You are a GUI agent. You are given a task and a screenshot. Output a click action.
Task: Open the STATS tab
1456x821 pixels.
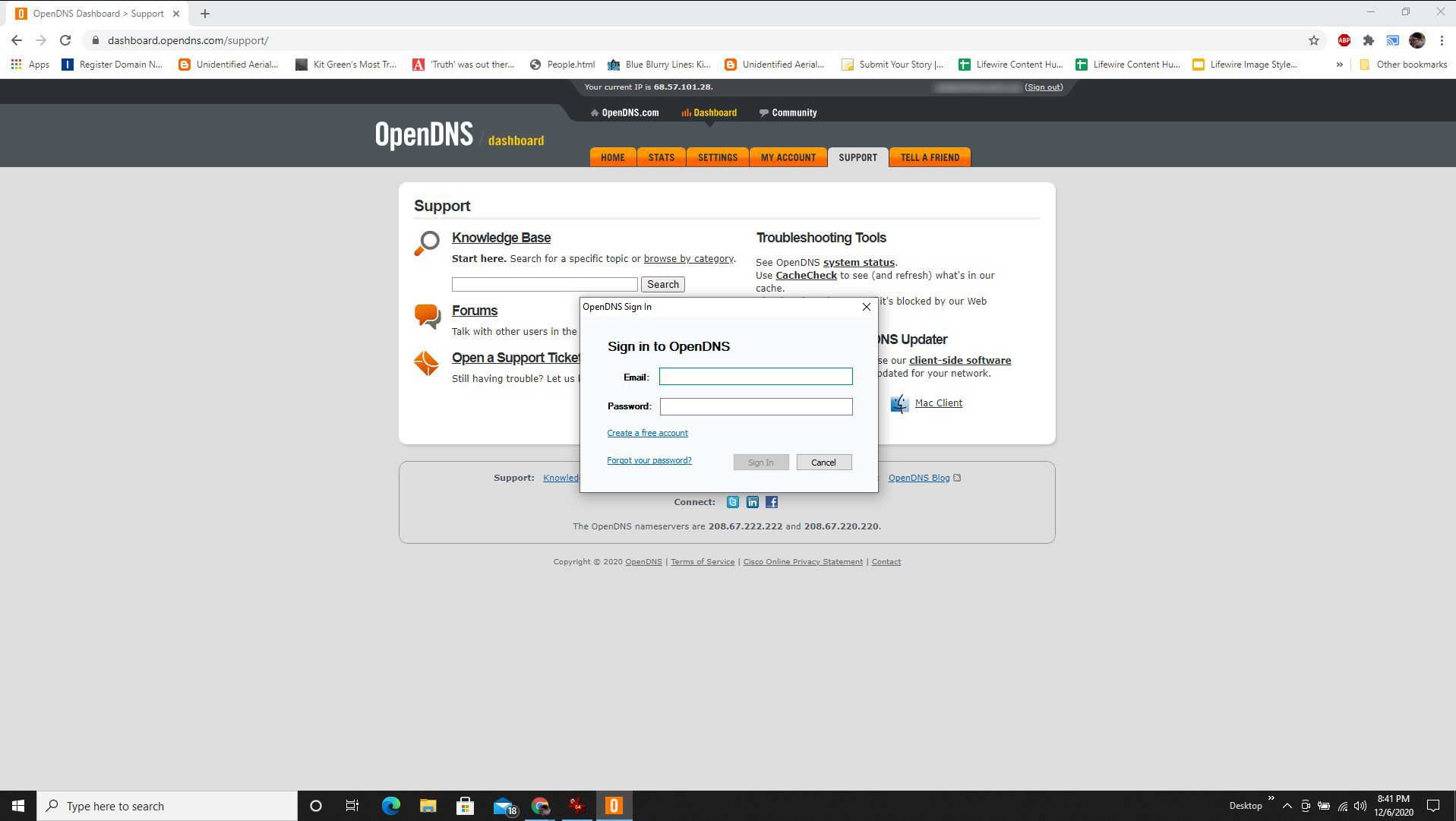(661, 157)
